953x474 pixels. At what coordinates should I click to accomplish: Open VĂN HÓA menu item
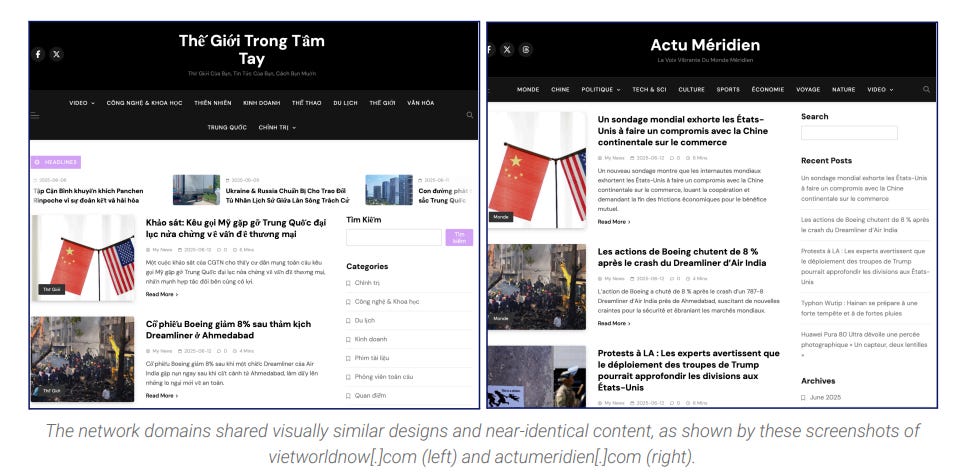coord(421,103)
